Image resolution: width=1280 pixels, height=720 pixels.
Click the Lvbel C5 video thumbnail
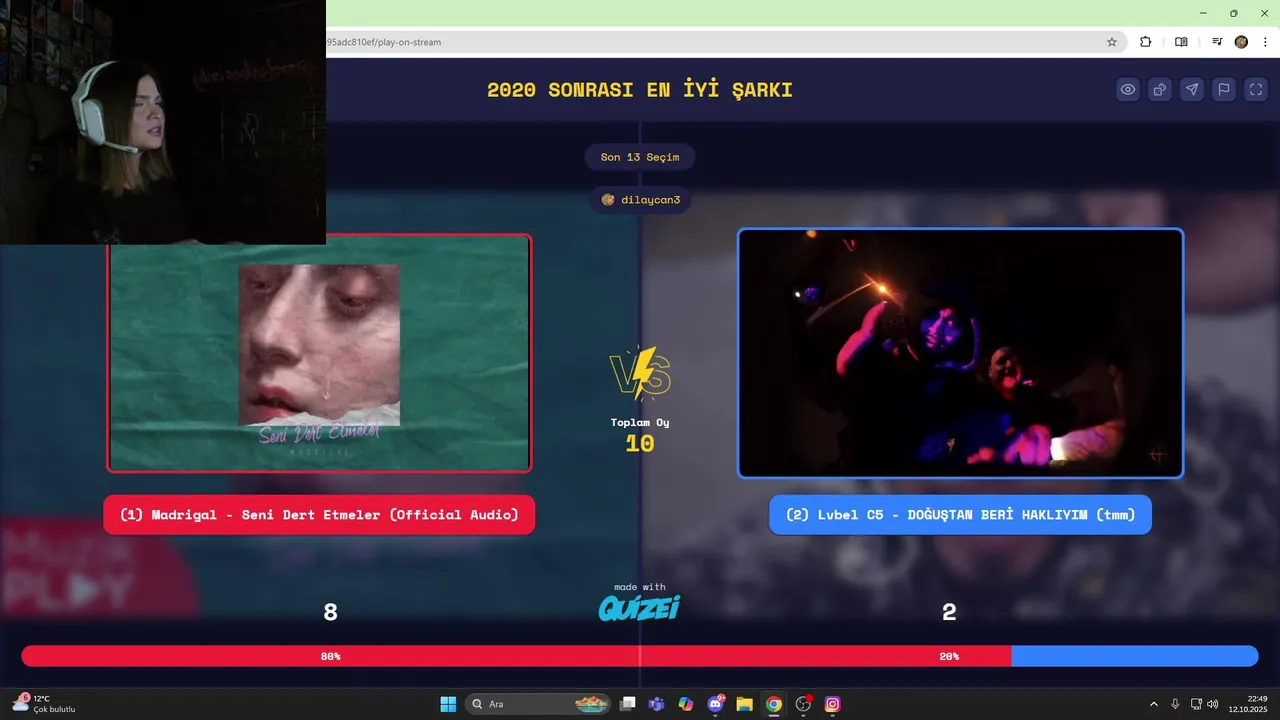[960, 353]
